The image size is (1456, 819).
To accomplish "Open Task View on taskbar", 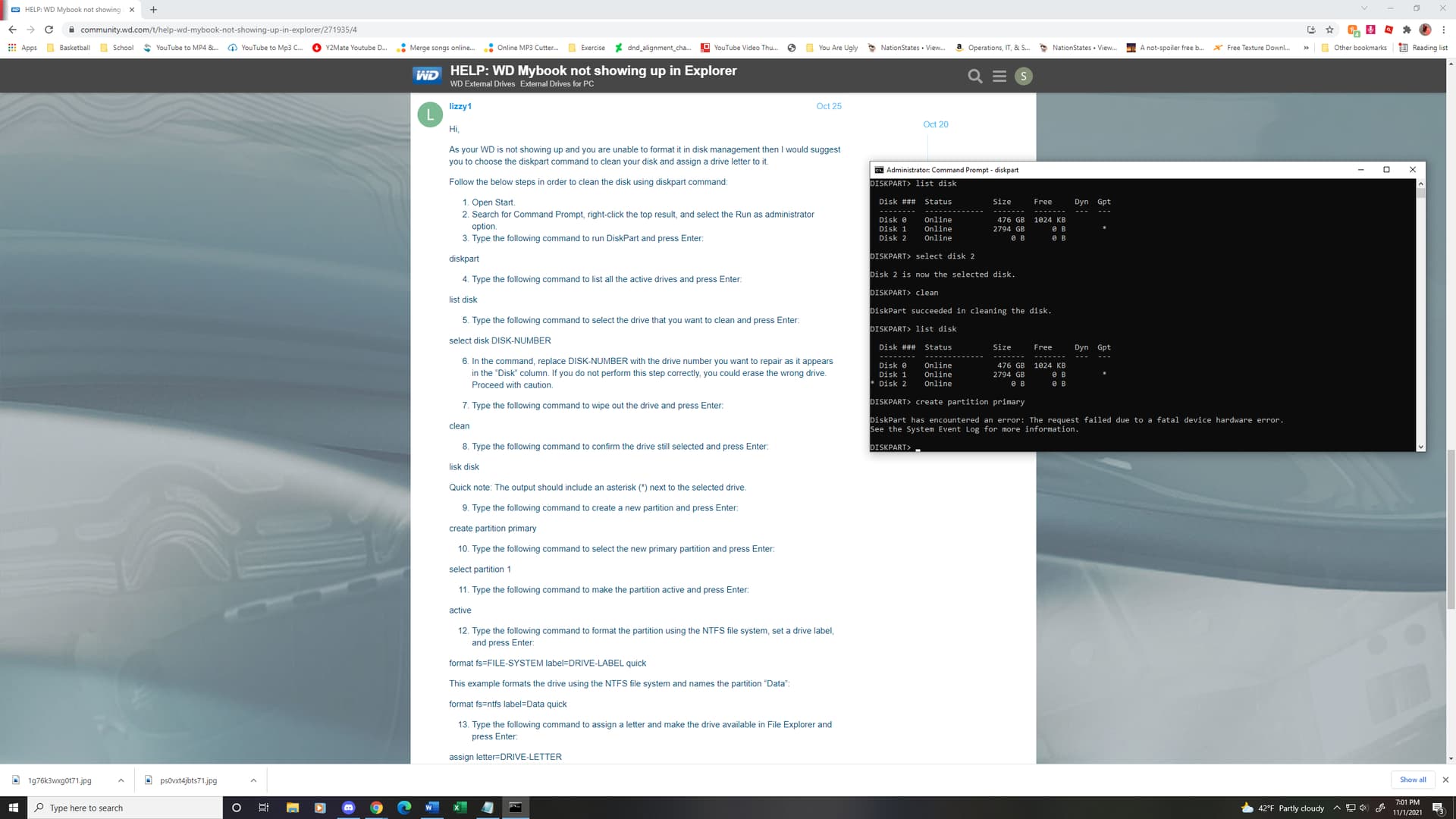I will pyautogui.click(x=264, y=808).
